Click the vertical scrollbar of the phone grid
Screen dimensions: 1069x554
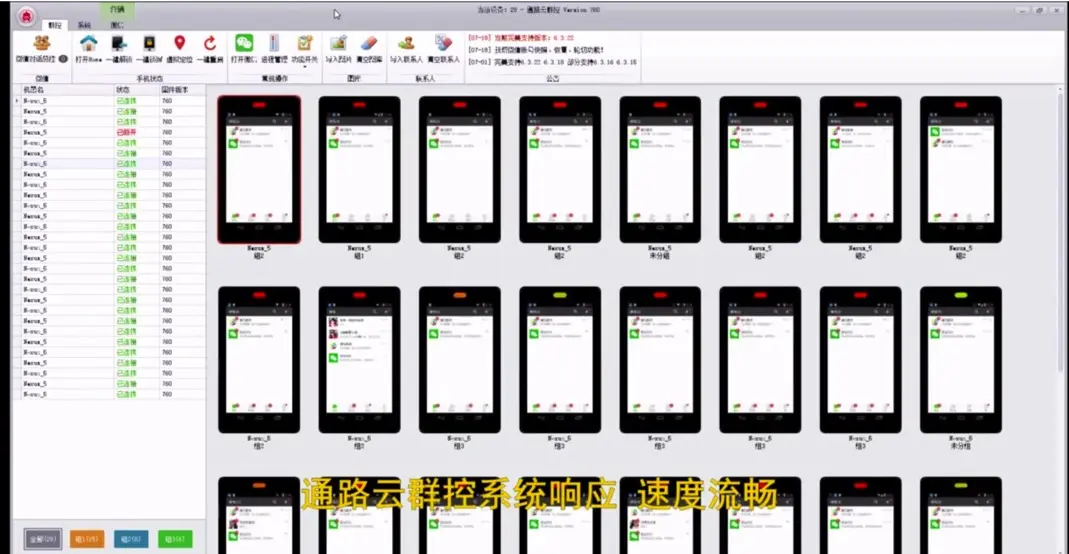click(1060, 232)
